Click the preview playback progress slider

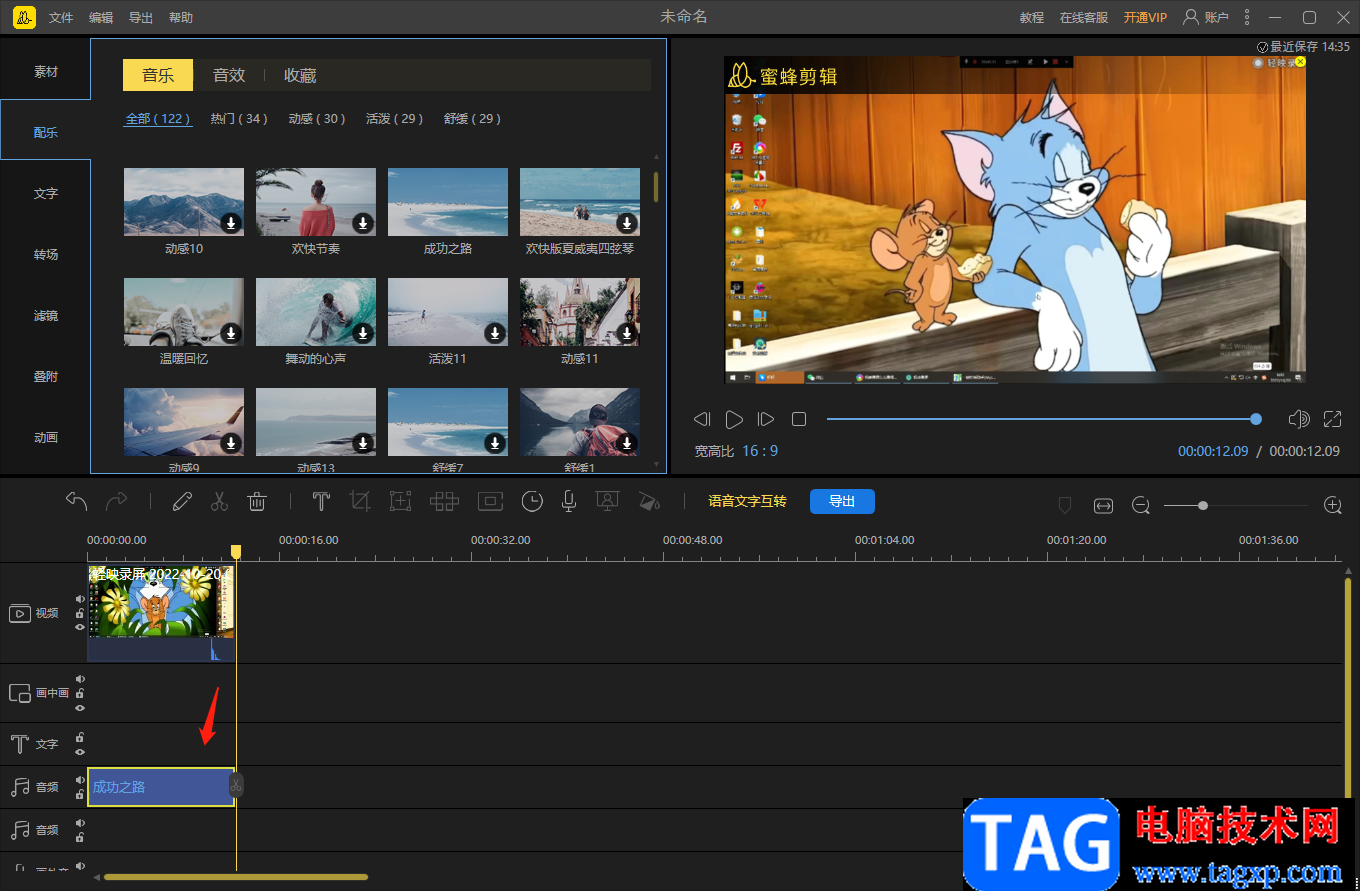point(1042,419)
